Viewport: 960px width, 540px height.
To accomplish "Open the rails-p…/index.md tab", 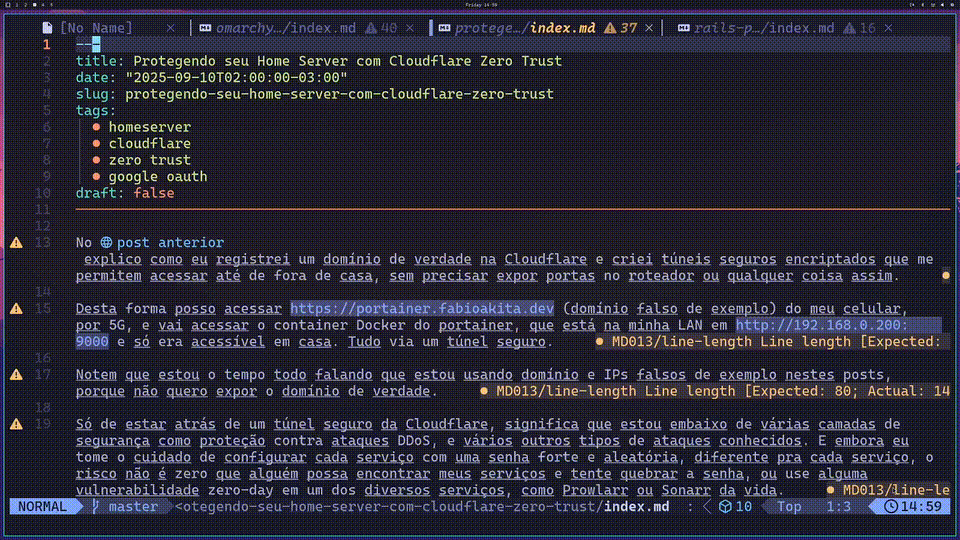I will pos(764,28).
